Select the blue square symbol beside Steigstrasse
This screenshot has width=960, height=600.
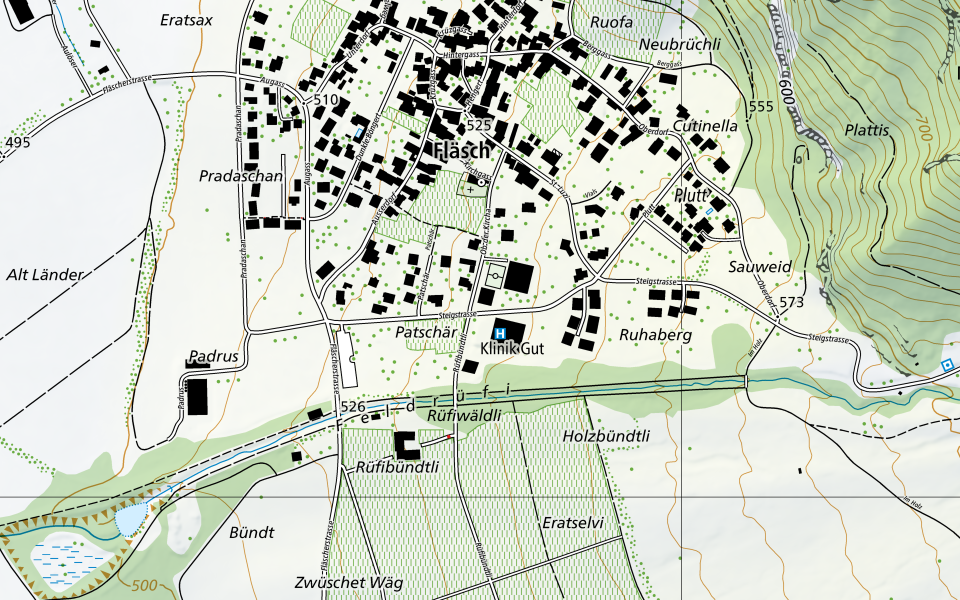[x=948, y=366]
